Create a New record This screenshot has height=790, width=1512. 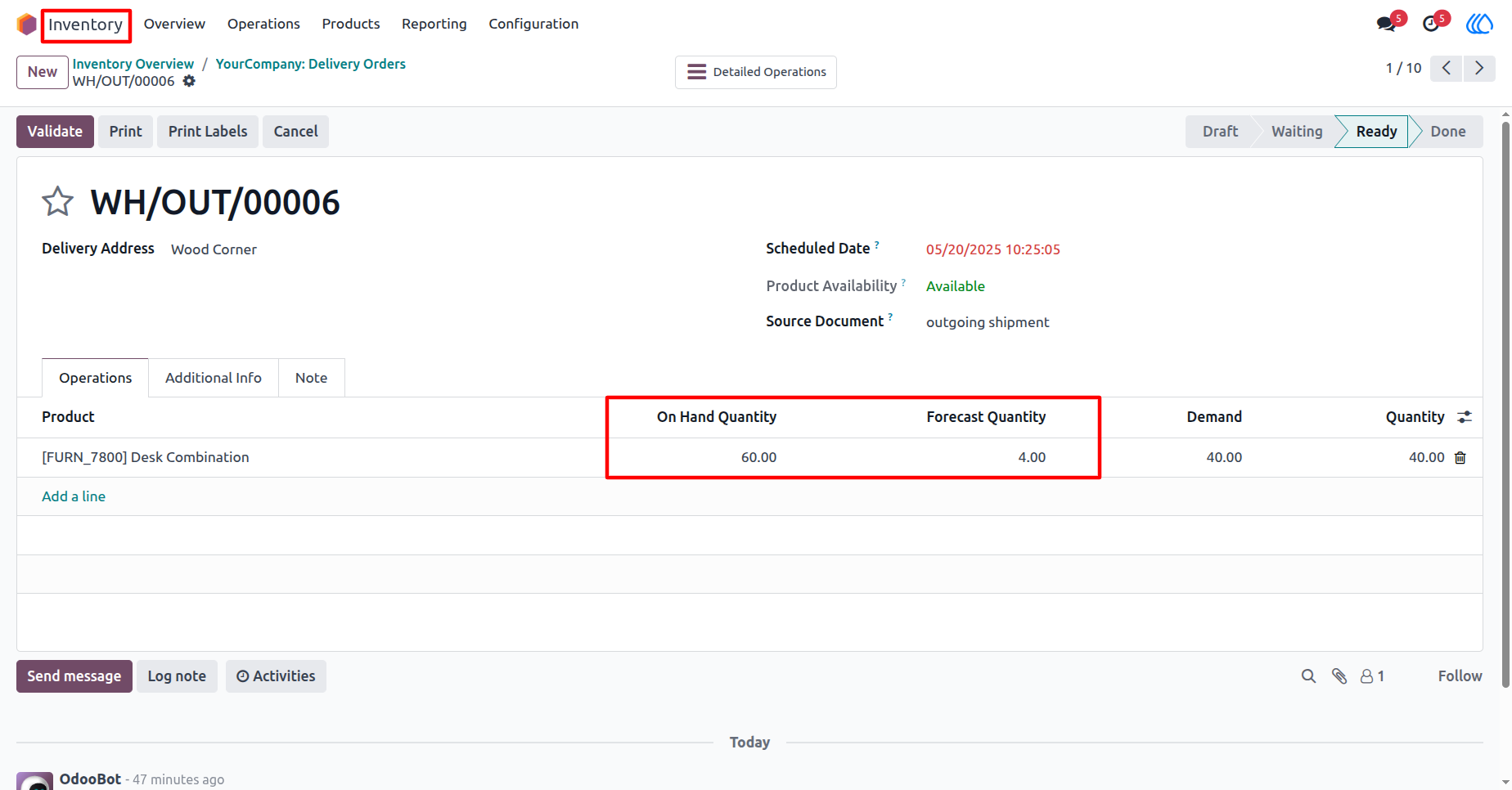(x=43, y=72)
